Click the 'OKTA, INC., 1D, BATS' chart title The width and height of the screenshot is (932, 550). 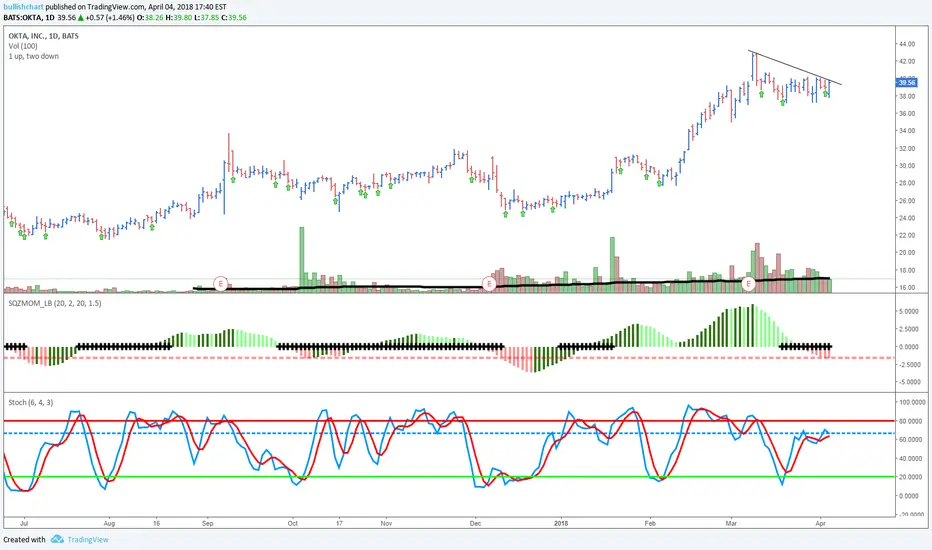(x=43, y=36)
